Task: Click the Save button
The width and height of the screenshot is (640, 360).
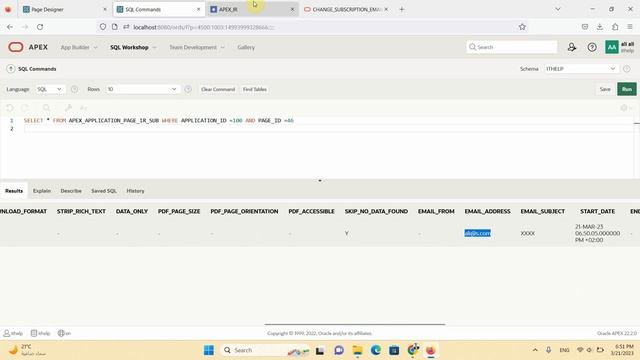Action: pos(605,89)
